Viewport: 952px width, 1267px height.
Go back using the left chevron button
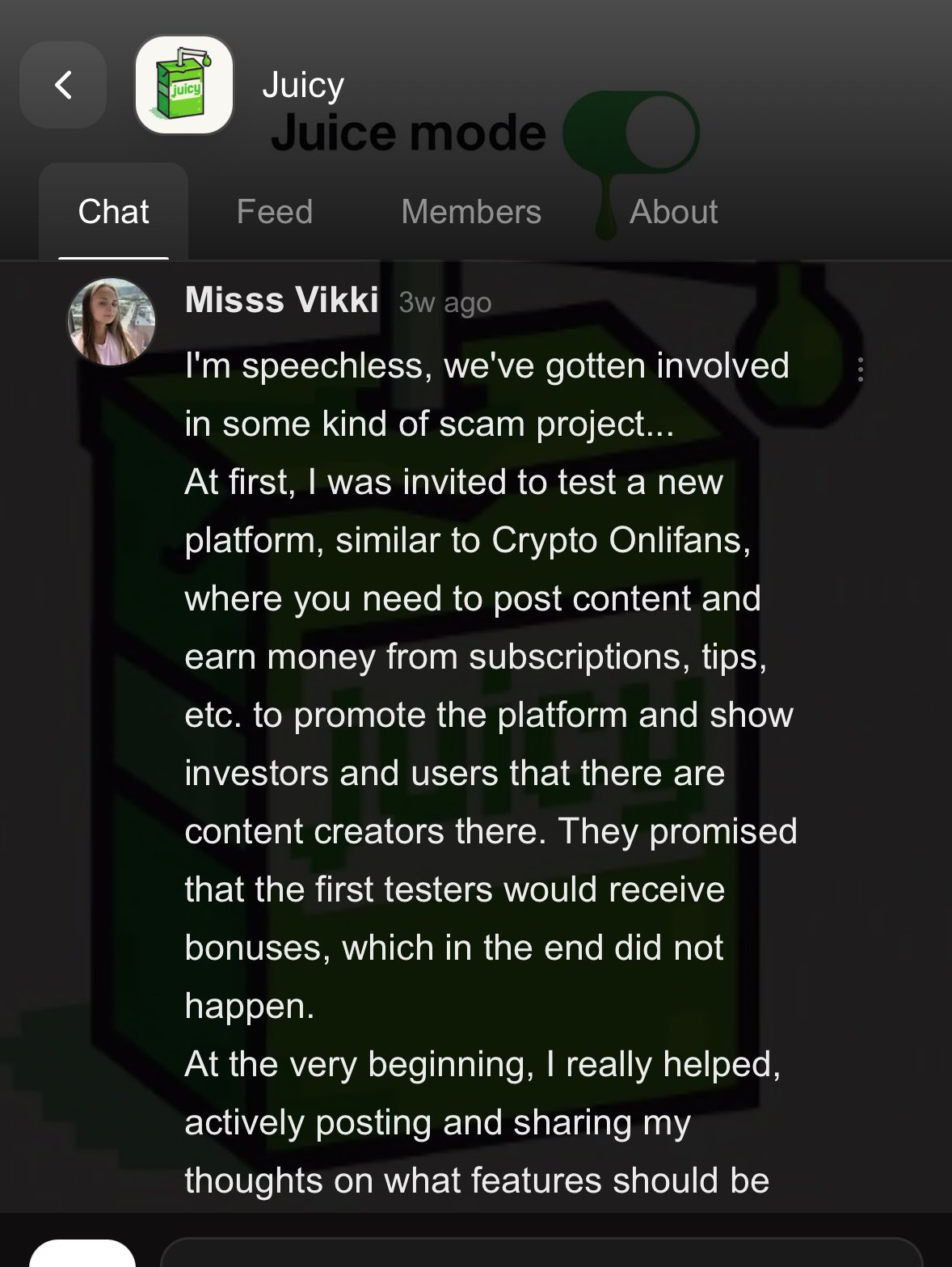[x=63, y=85]
